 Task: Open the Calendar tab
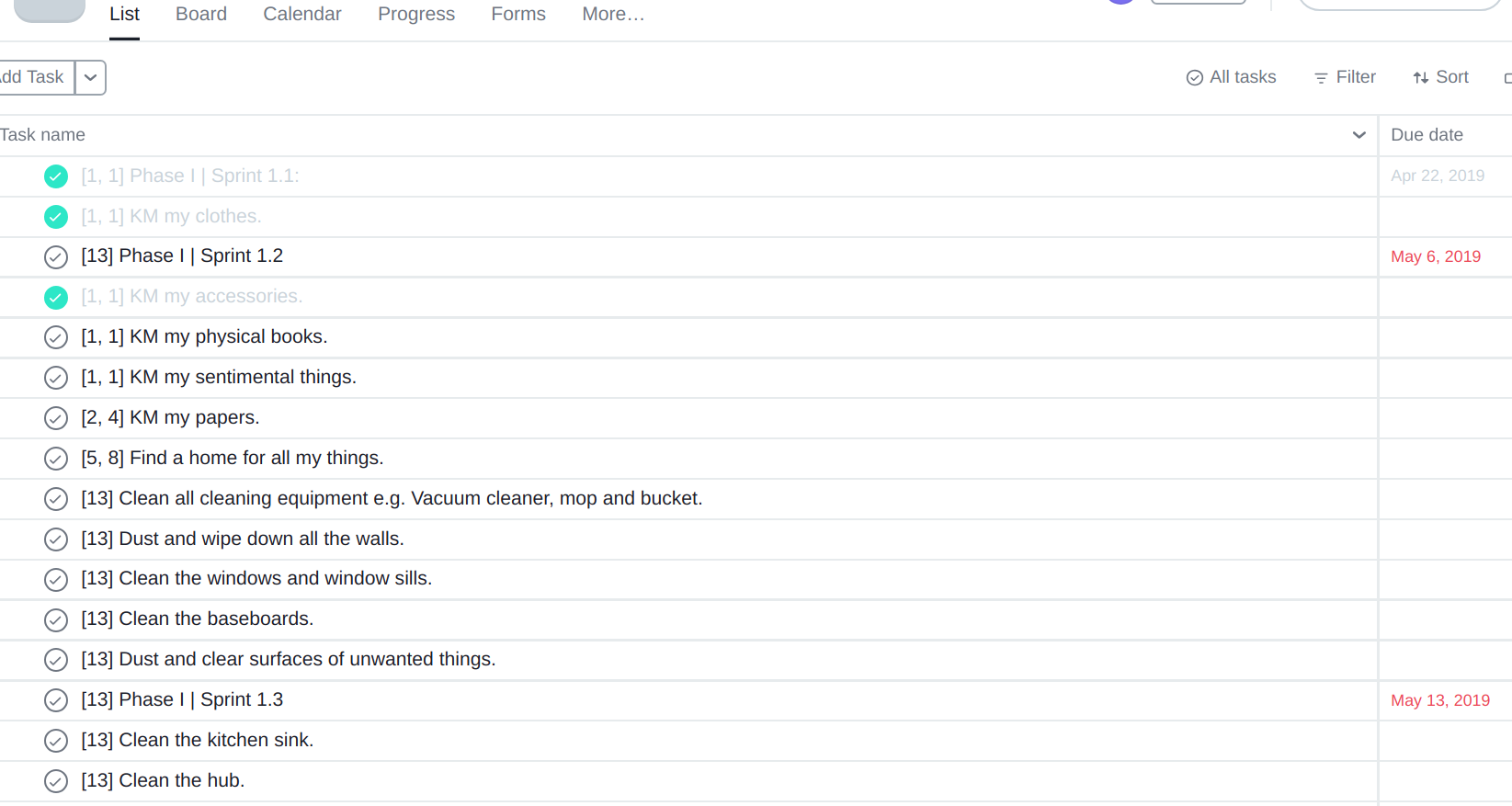301,15
